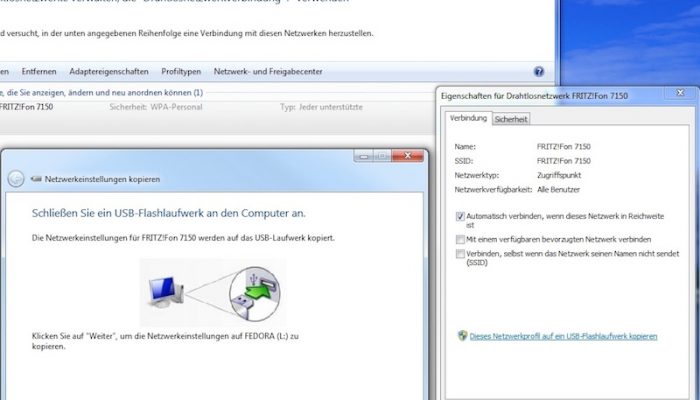Click the Eigenschaften für Drahtlosnetzwerk title bar

tap(534, 96)
